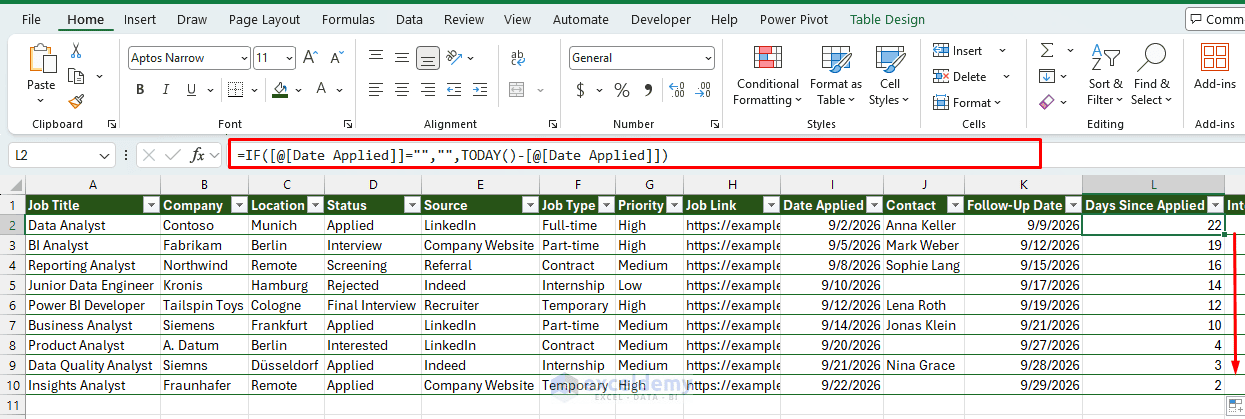Open Sort & Filter menu
This screenshot has height=419, width=1245.
(x=1106, y=76)
